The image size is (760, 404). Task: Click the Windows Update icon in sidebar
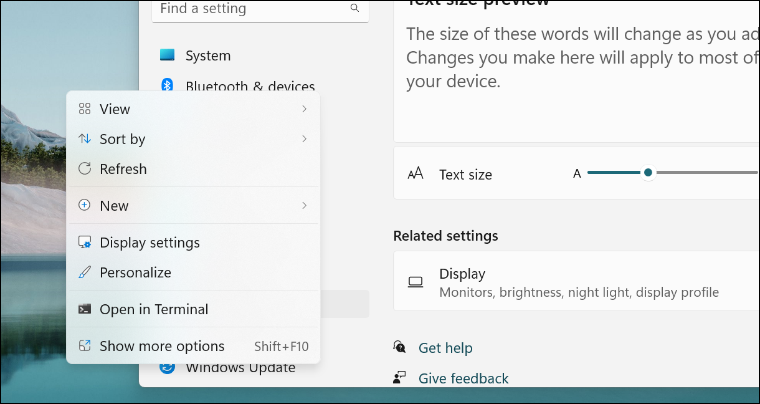point(167,368)
